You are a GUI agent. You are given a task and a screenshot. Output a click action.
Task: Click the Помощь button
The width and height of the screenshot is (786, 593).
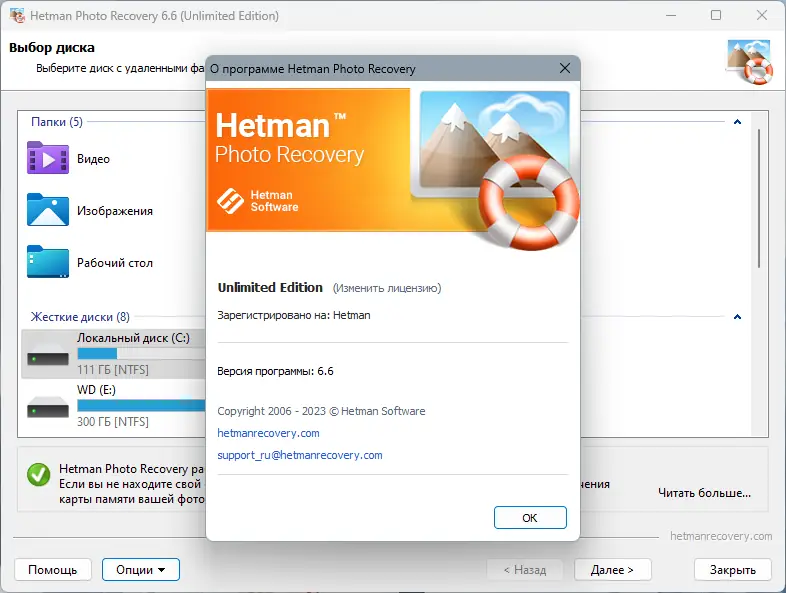point(53,569)
